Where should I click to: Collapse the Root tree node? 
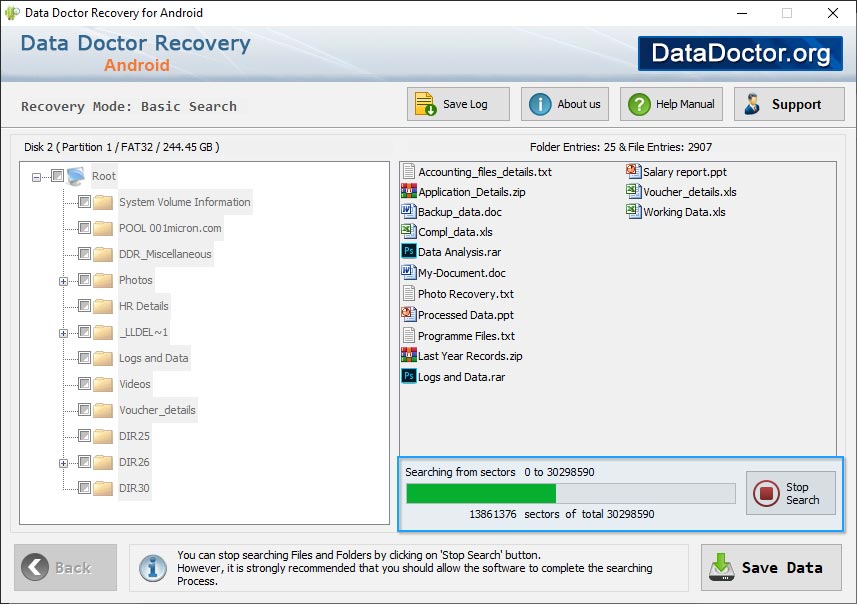36,177
